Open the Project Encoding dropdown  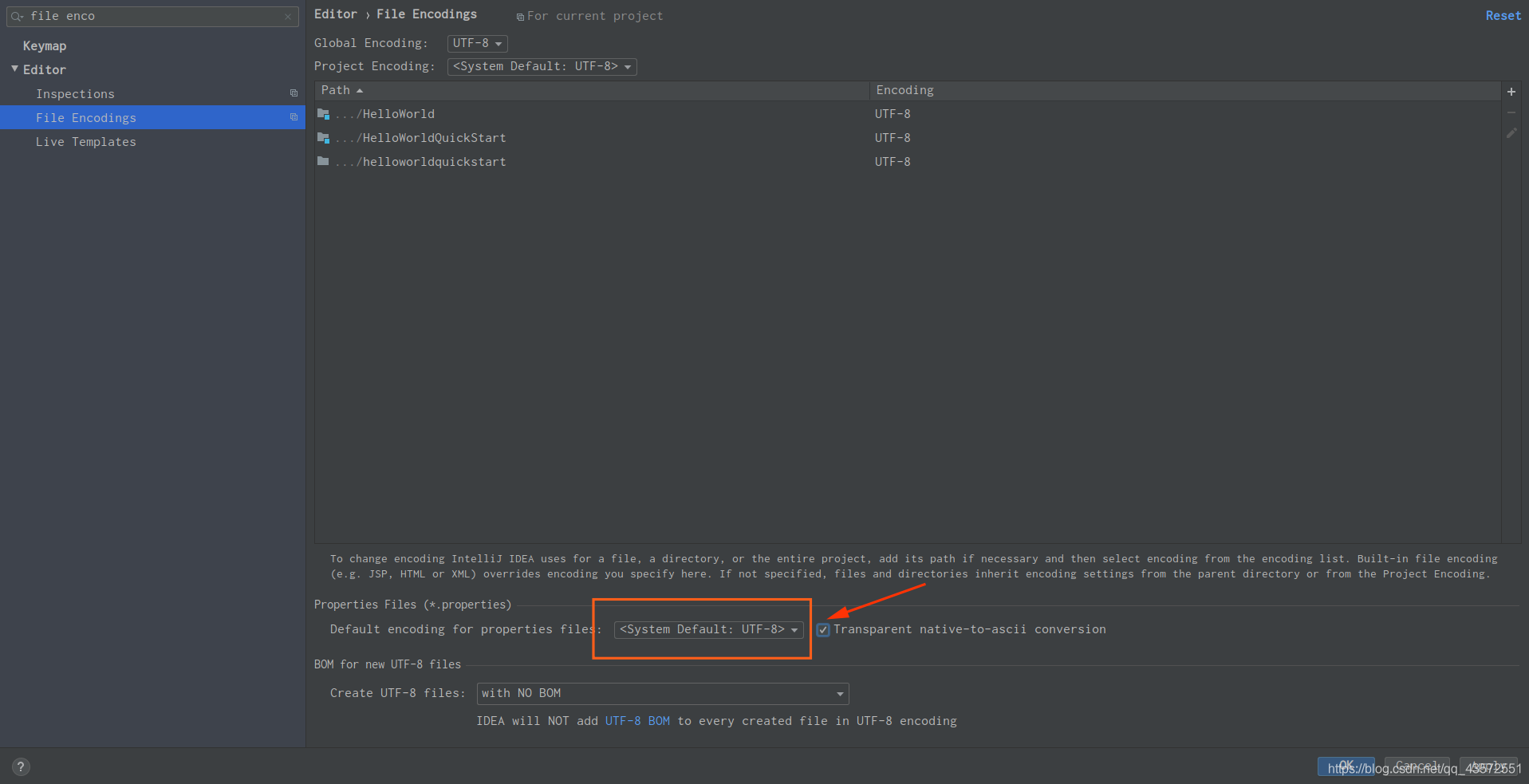tap(542, 67)
